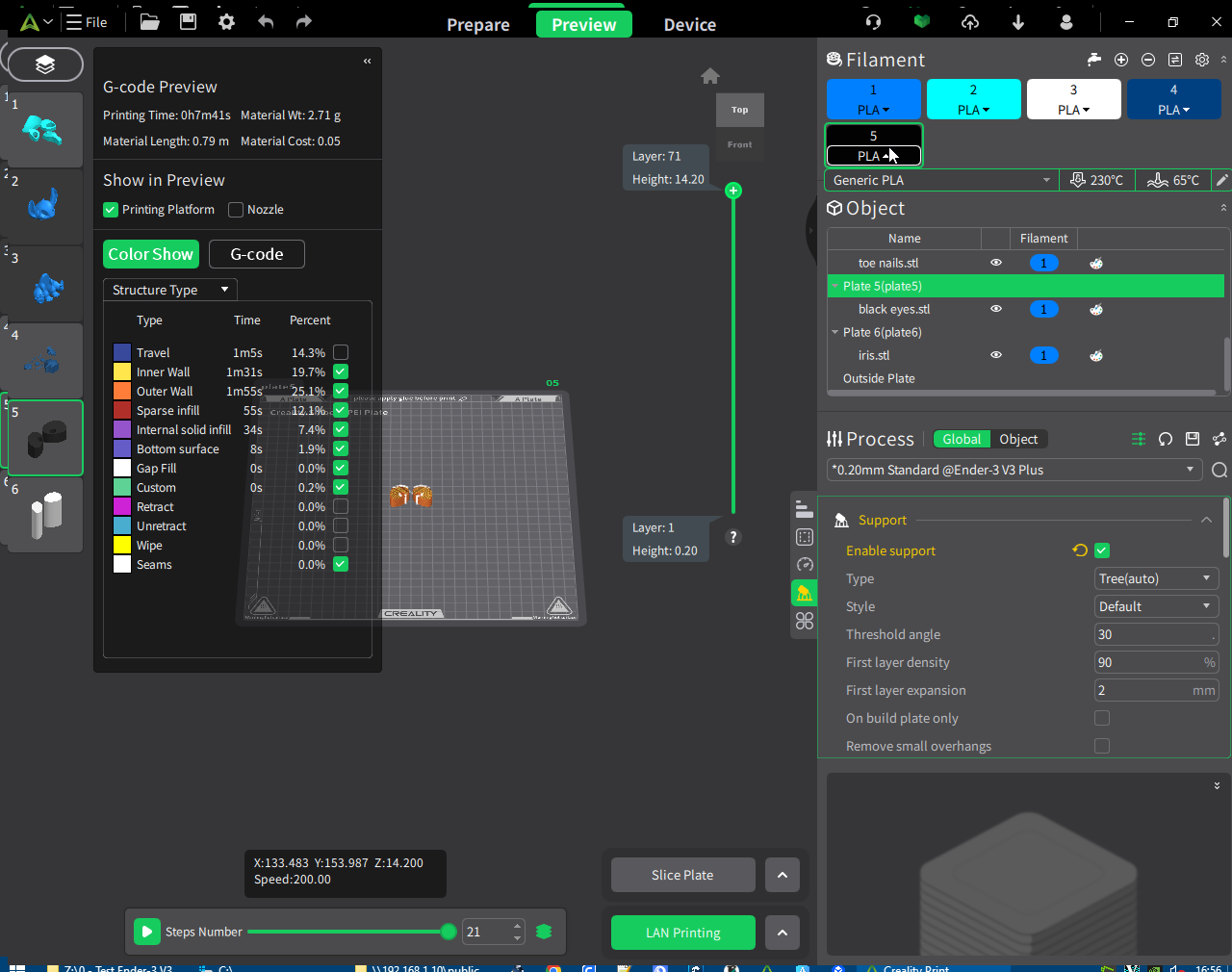The height and width of the screenshot is (972, 1232).
Task: Enable the Travel type checkbox
Action: tap(341, 352)
